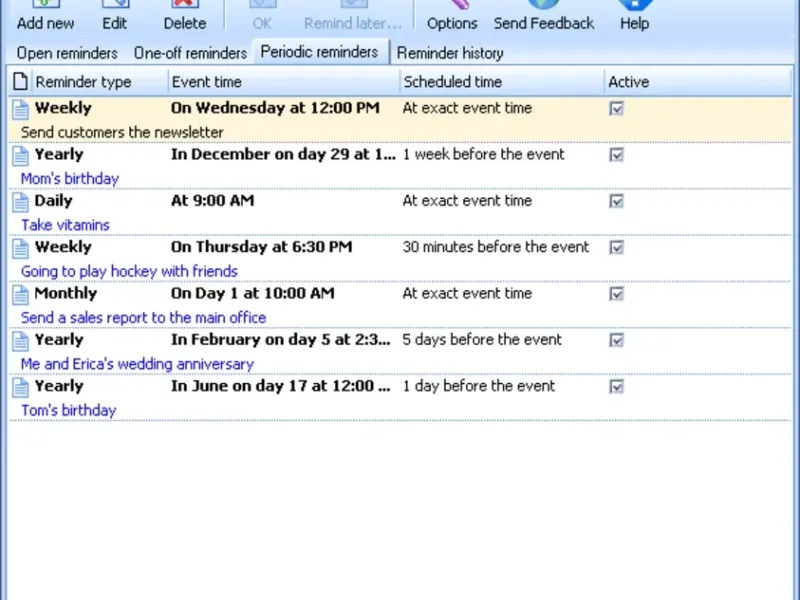Sort by Reminder type column header

(99, 82)
